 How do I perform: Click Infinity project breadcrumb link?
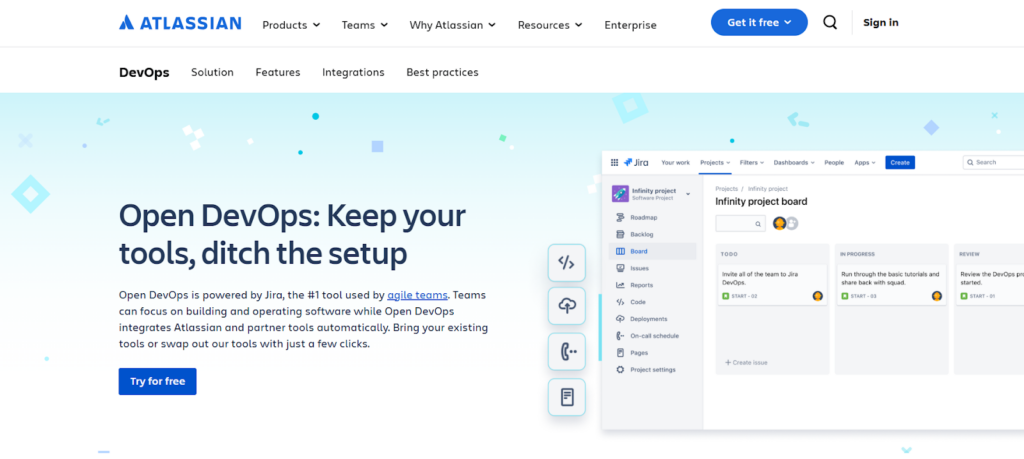tap(768, 189)
